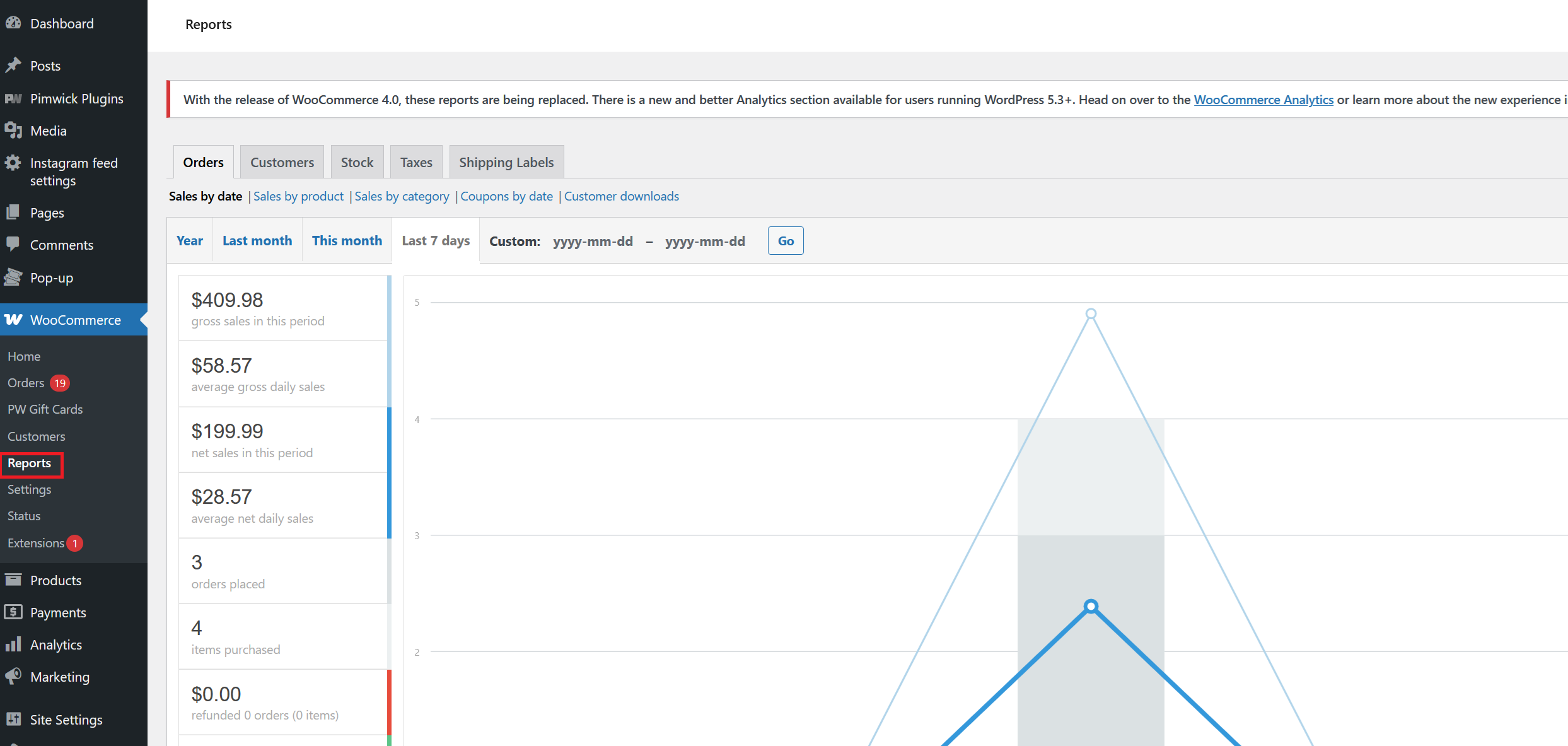Click the Go button
This screenshot has height=746, width=1568.
(x=786, y=240)
